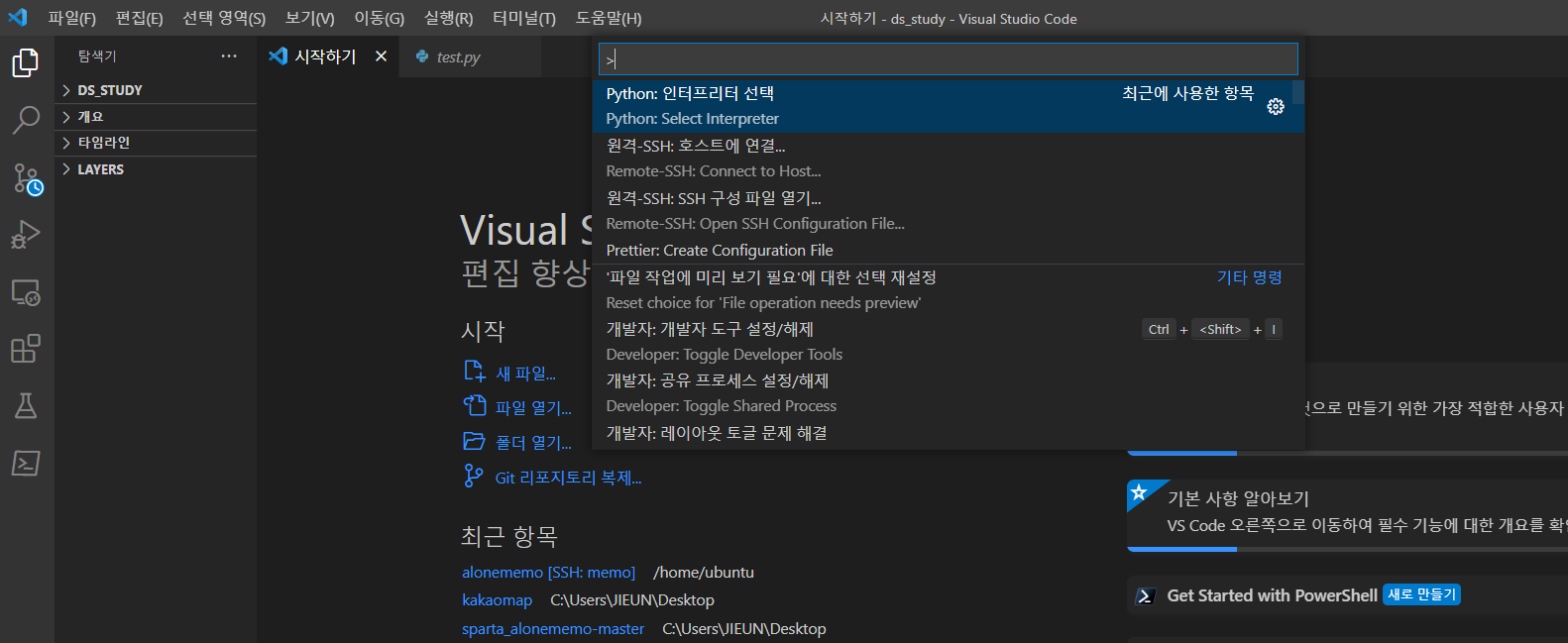The height and width of the screenshot is (643, 1568).
Task: Select Prettier: Create Configuration File command
Action: point(948,251)
